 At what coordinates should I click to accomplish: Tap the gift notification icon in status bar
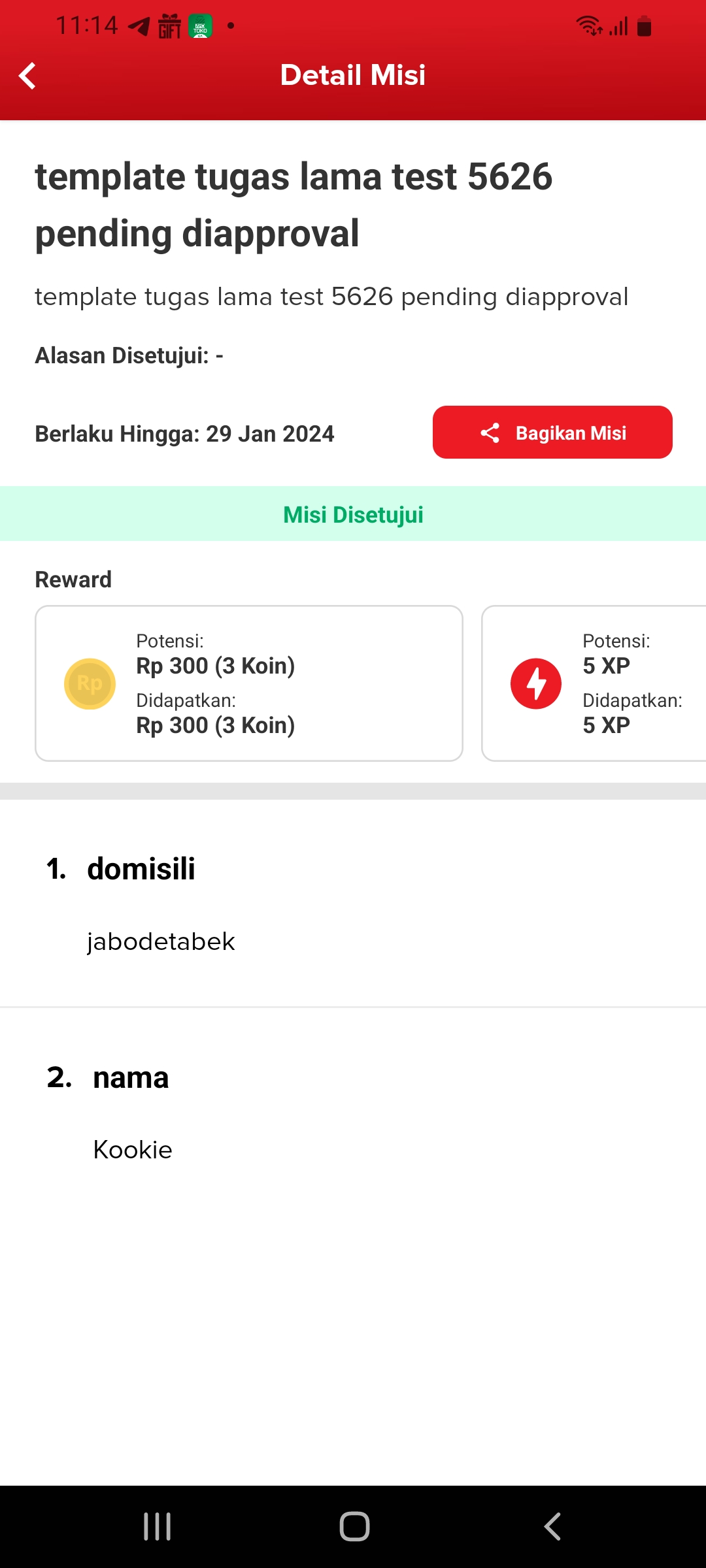click(169, 26)
